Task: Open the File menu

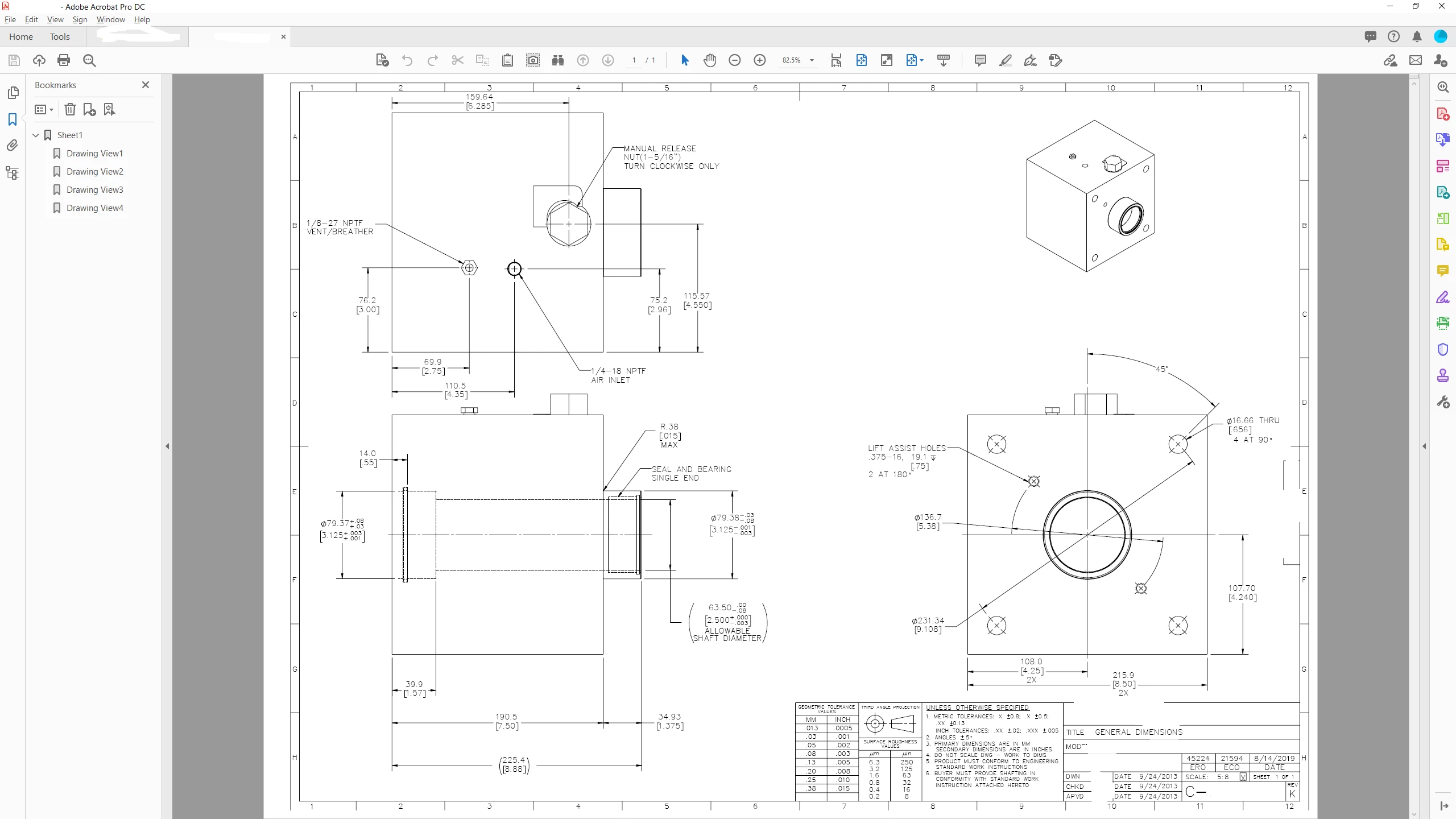Action: tap(10, 19)
